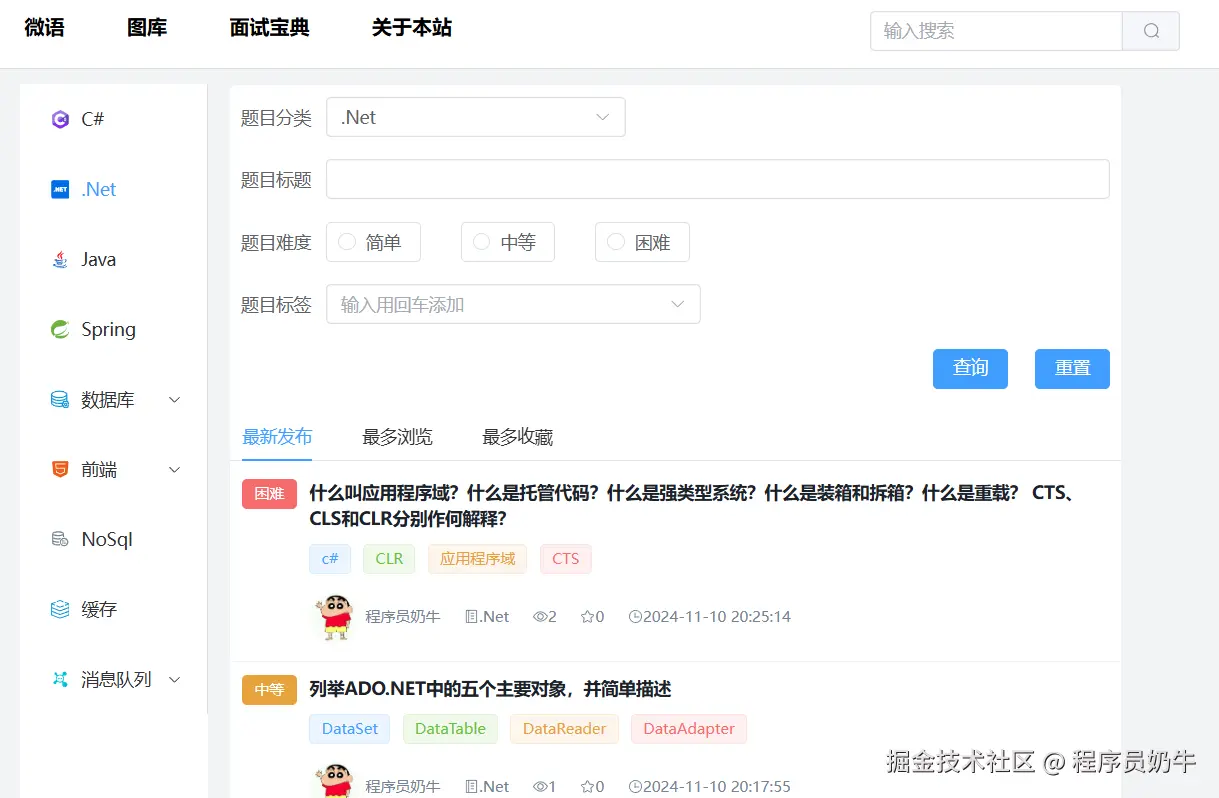Select the NoSql category icon
Viewport: 1219px width, 798px height.
pyautogui.click(x=61, y=539)
